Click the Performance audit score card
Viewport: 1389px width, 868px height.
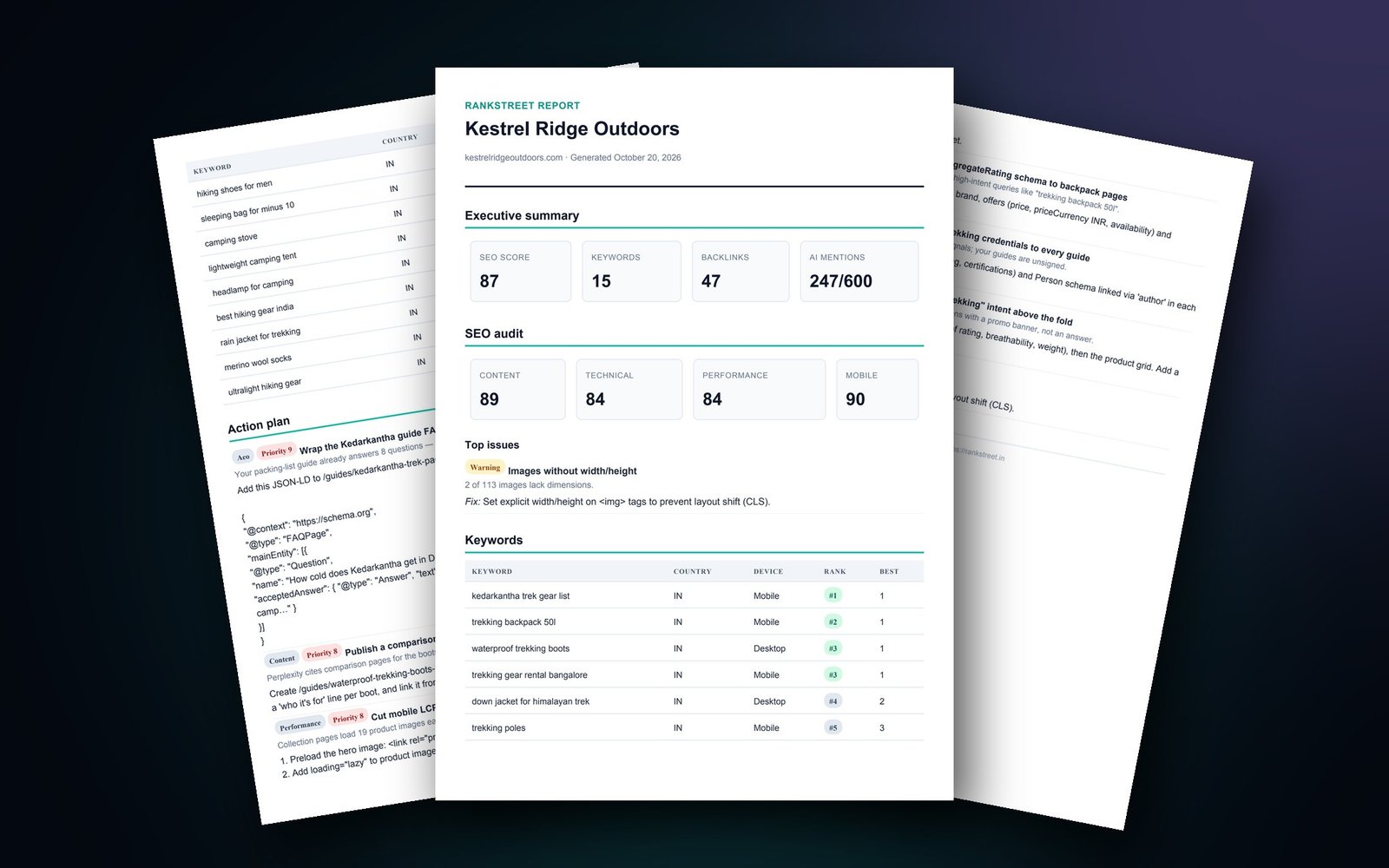tap(760, 390)
